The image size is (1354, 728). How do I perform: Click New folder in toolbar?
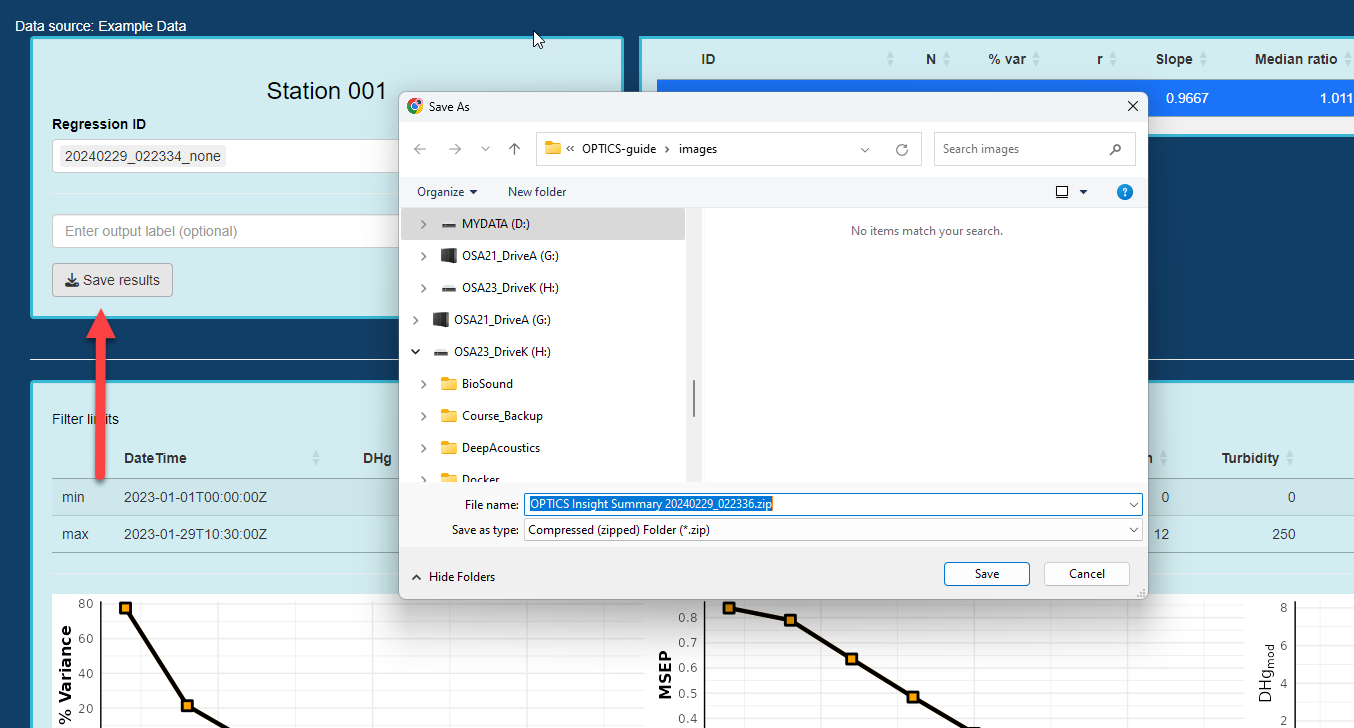537,192
